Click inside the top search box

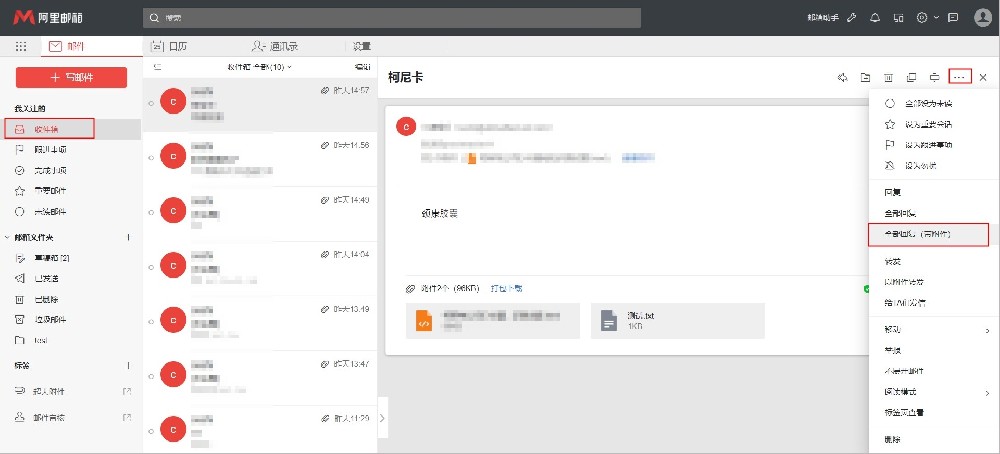click(x=392, y=18)
